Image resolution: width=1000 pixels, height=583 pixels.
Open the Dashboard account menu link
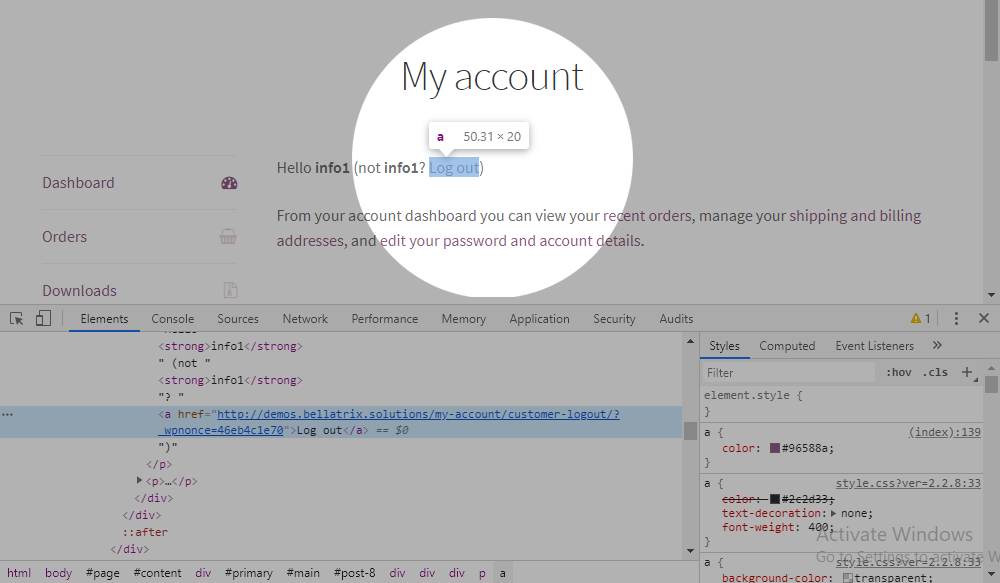78,183
